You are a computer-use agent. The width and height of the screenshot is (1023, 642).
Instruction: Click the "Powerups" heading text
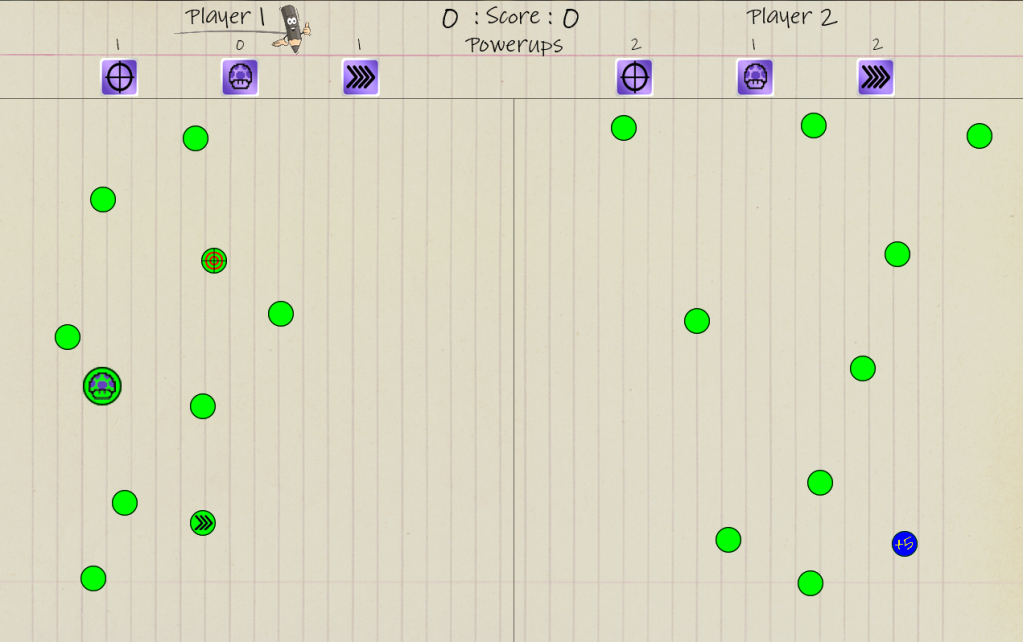pos(514,45)
